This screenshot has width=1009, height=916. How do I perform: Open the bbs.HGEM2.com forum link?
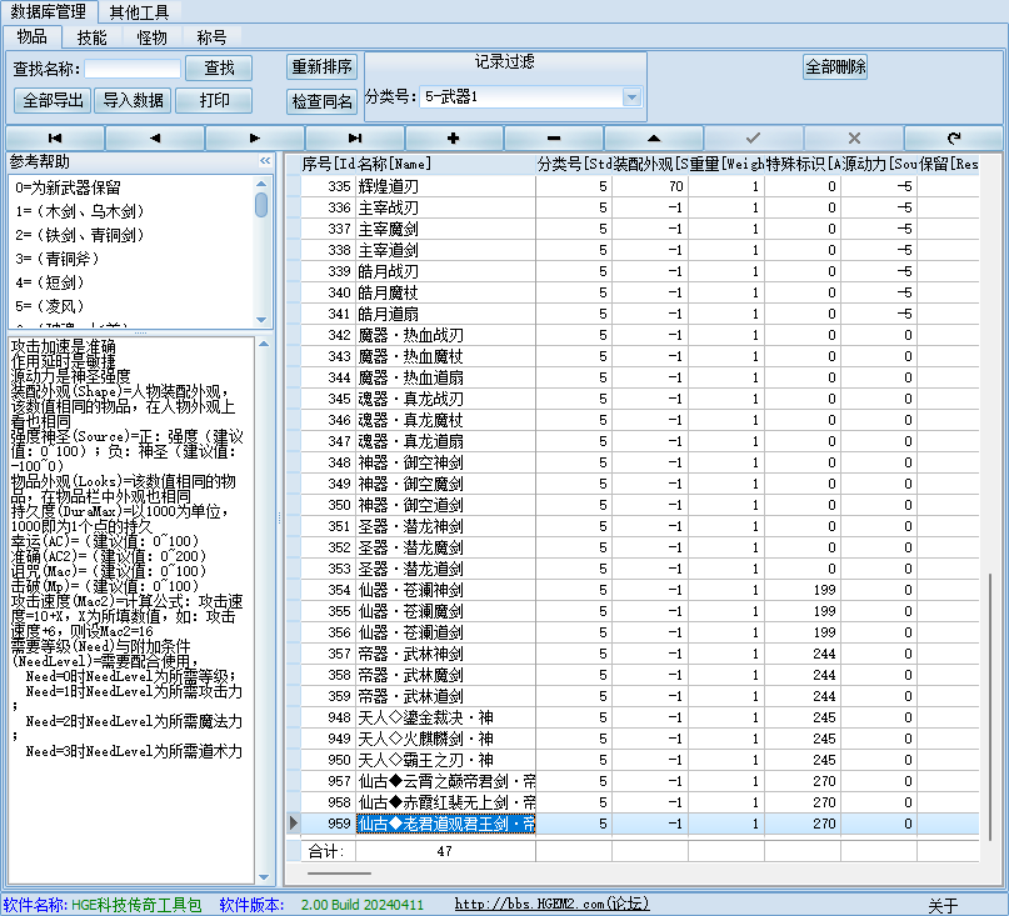551,904
